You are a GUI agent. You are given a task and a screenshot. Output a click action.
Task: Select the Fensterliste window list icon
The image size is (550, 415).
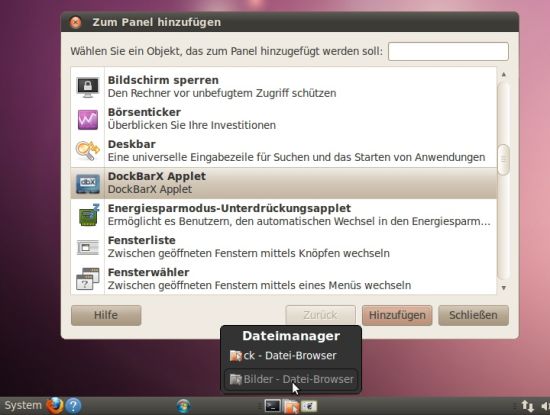[x=88, y=247]
